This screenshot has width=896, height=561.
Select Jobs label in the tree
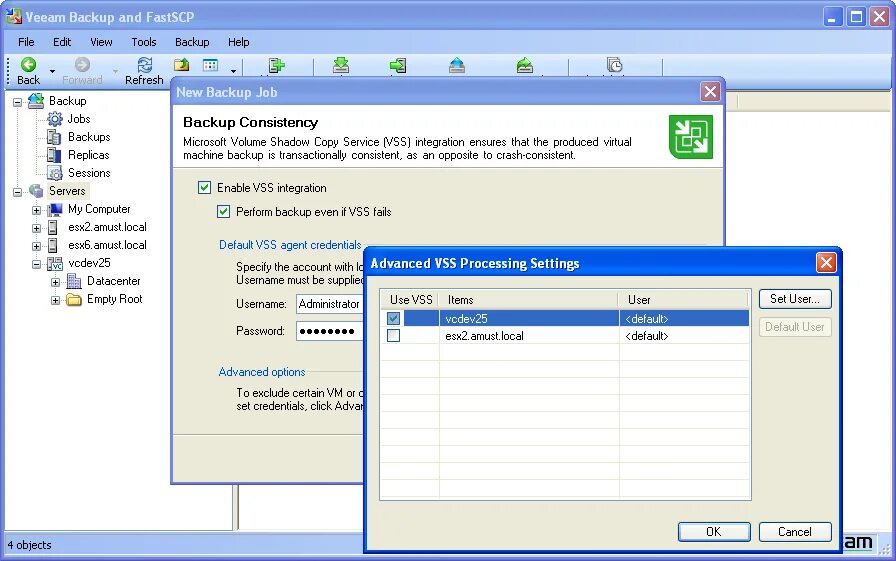(x=79, y=119)
